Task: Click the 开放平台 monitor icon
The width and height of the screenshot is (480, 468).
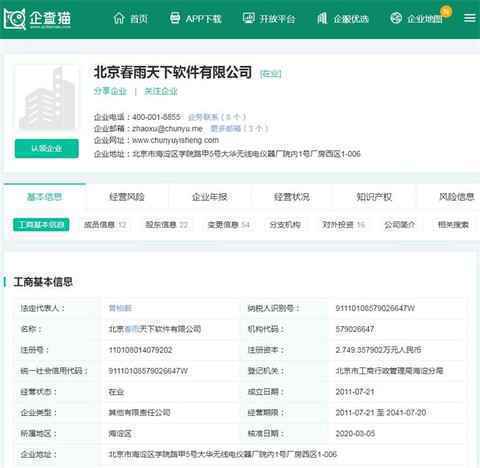Action: click(248, 18)
